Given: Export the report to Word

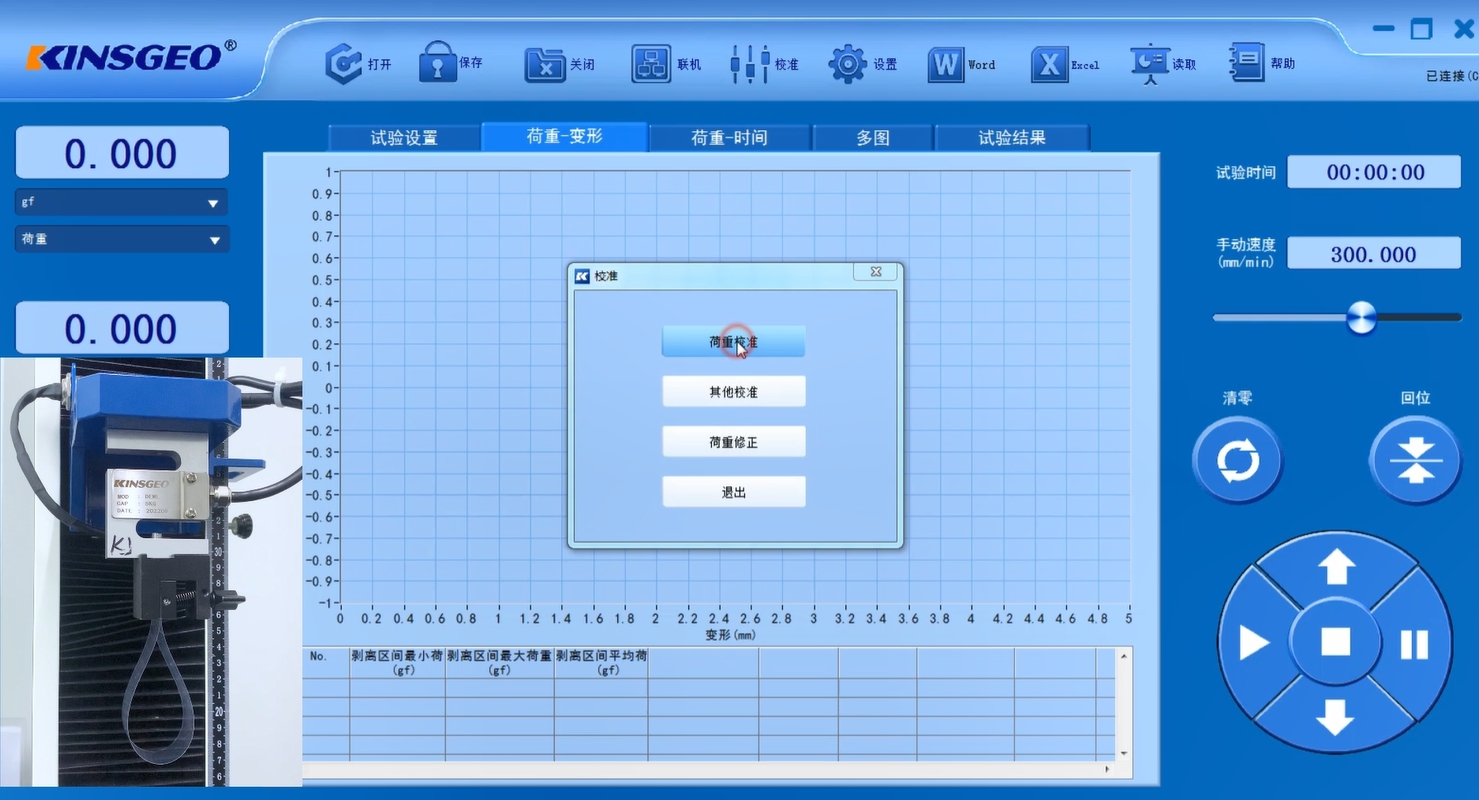Looking at the screenshot, I should [947, 63].
